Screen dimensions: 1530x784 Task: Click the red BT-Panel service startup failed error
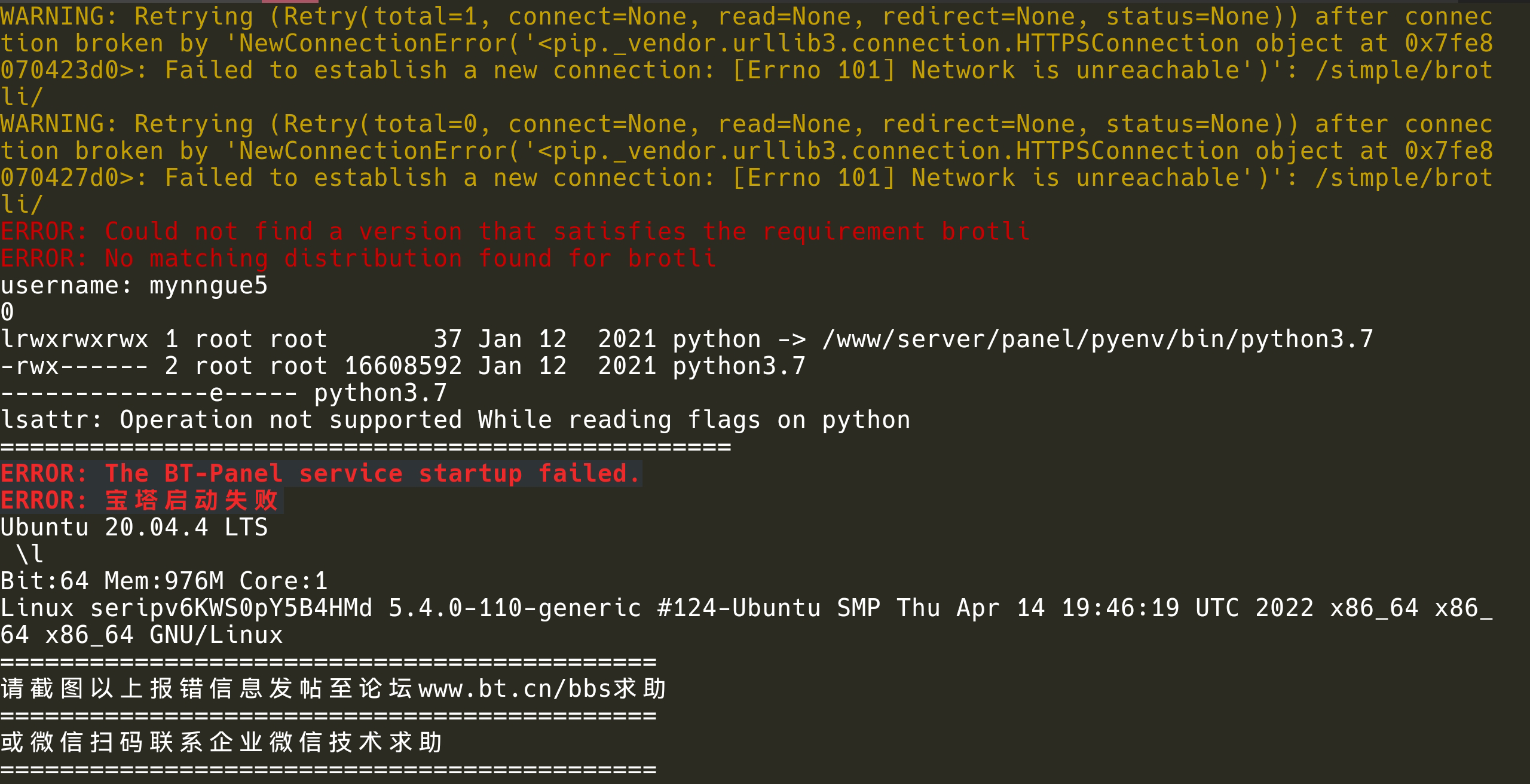[321, 474]
